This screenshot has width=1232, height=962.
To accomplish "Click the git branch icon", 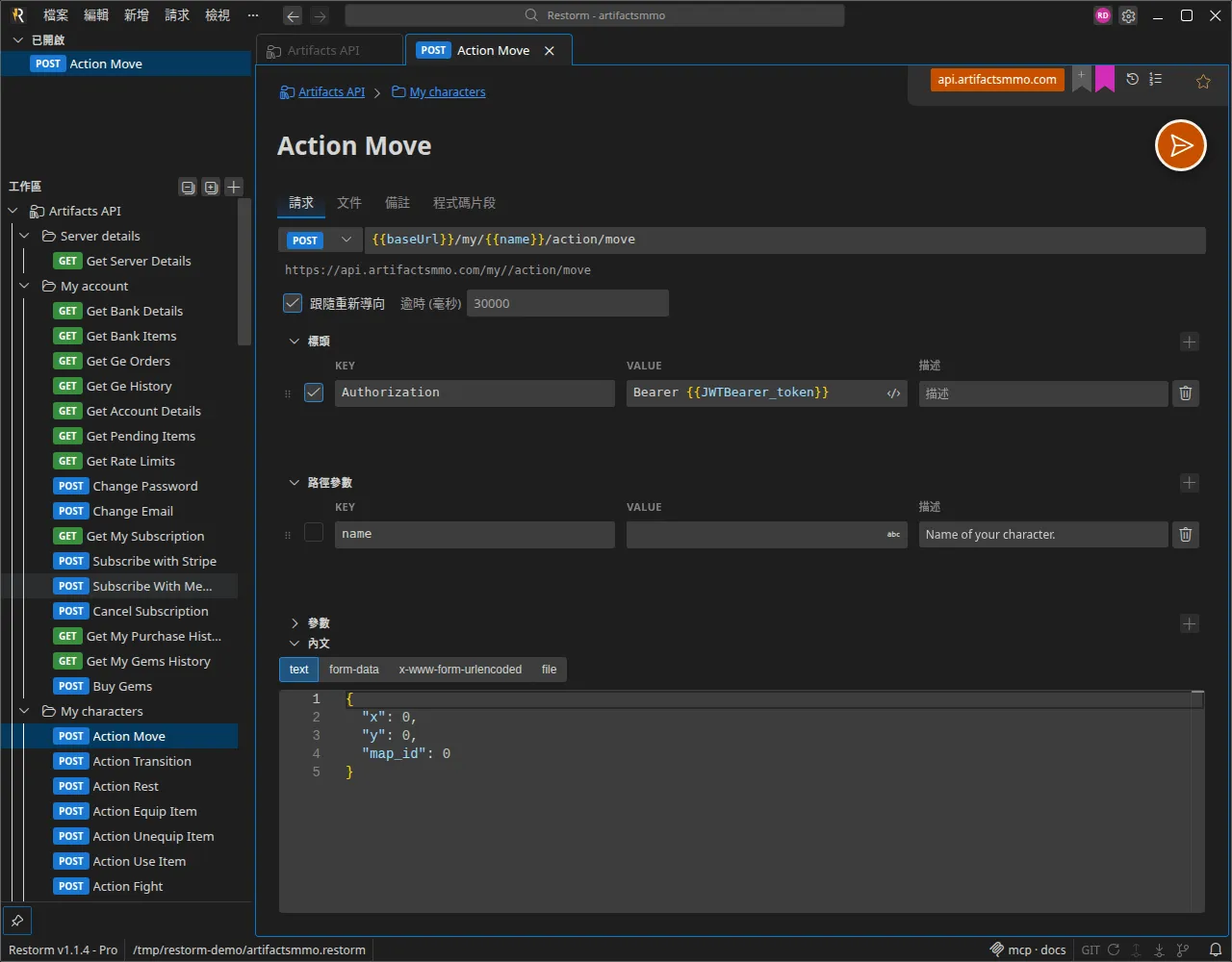I will click(x=1183, y=949).
